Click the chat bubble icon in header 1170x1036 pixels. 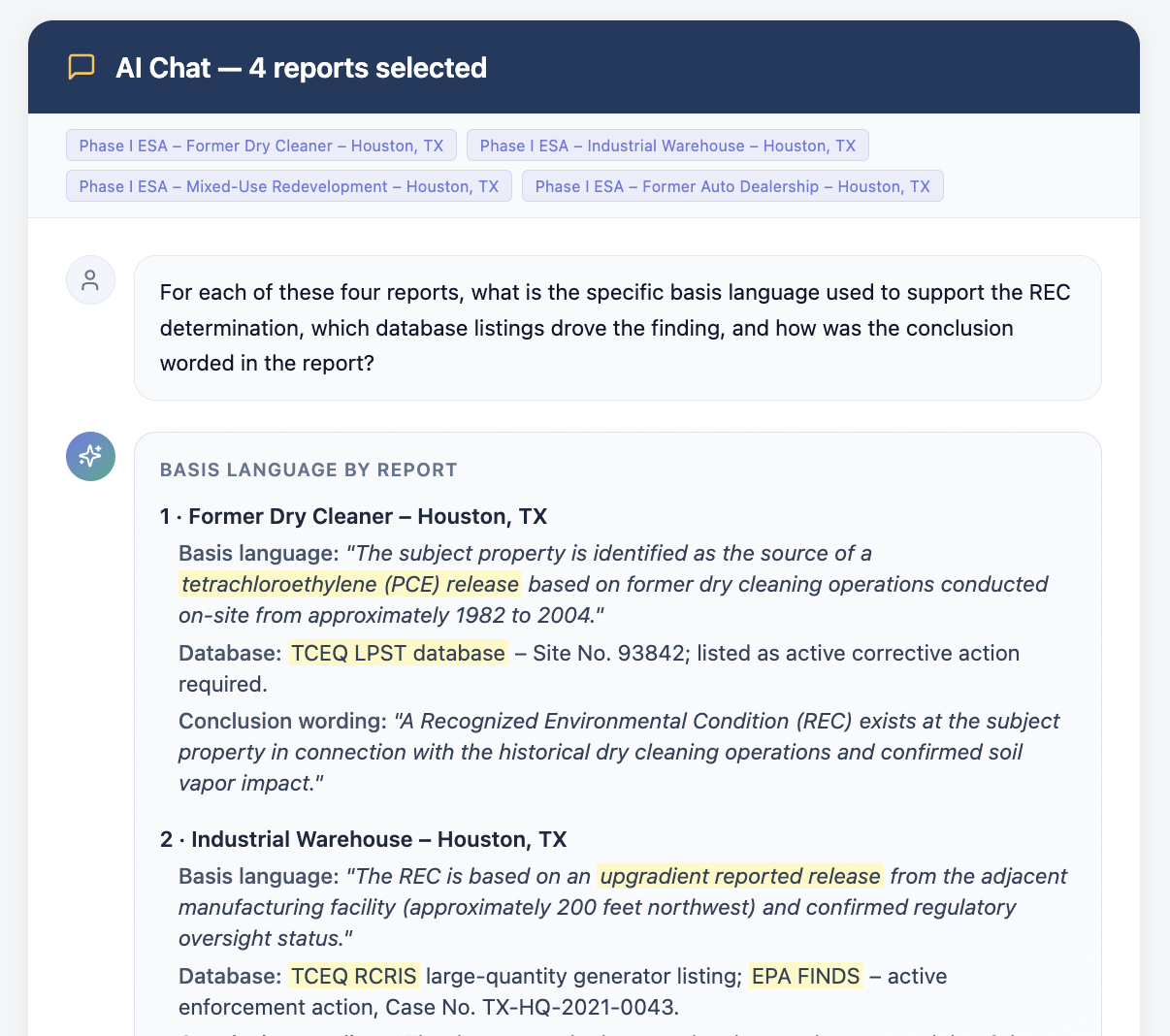pyautogui.click(x=81, y=67)
